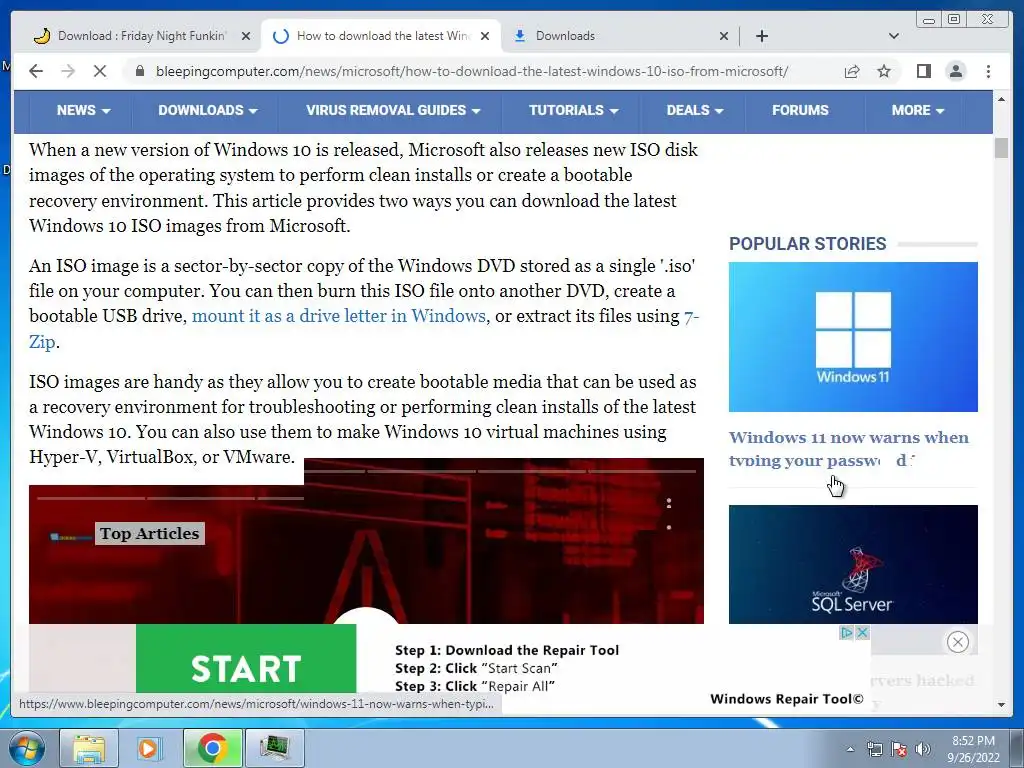Open the Chrome profile avatar

pyautogui.click(x=955, y=71)
